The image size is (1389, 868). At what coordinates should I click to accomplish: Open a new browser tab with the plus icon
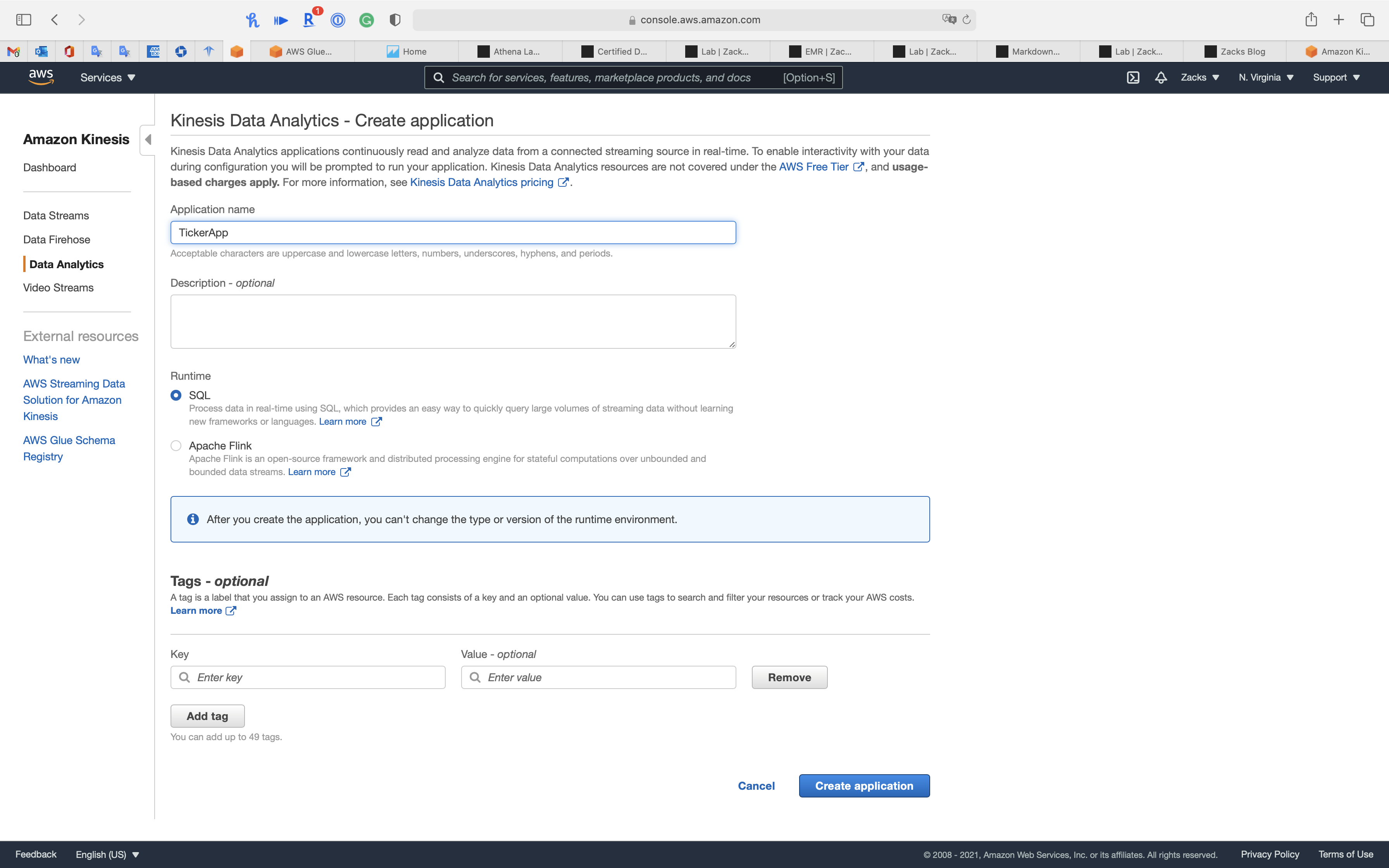point(1339,20)
